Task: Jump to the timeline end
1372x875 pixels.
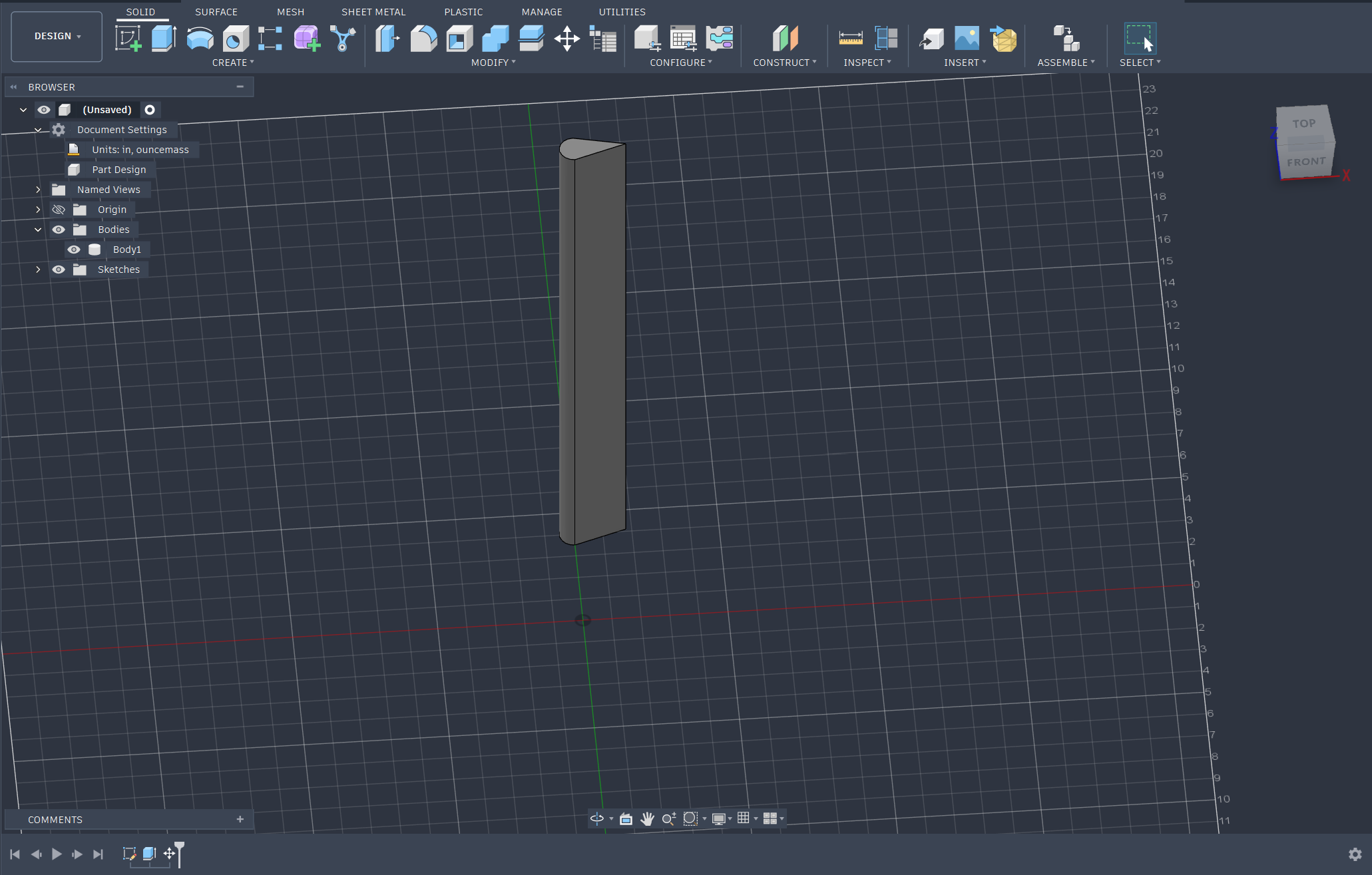Action: [x=99, y=854]
